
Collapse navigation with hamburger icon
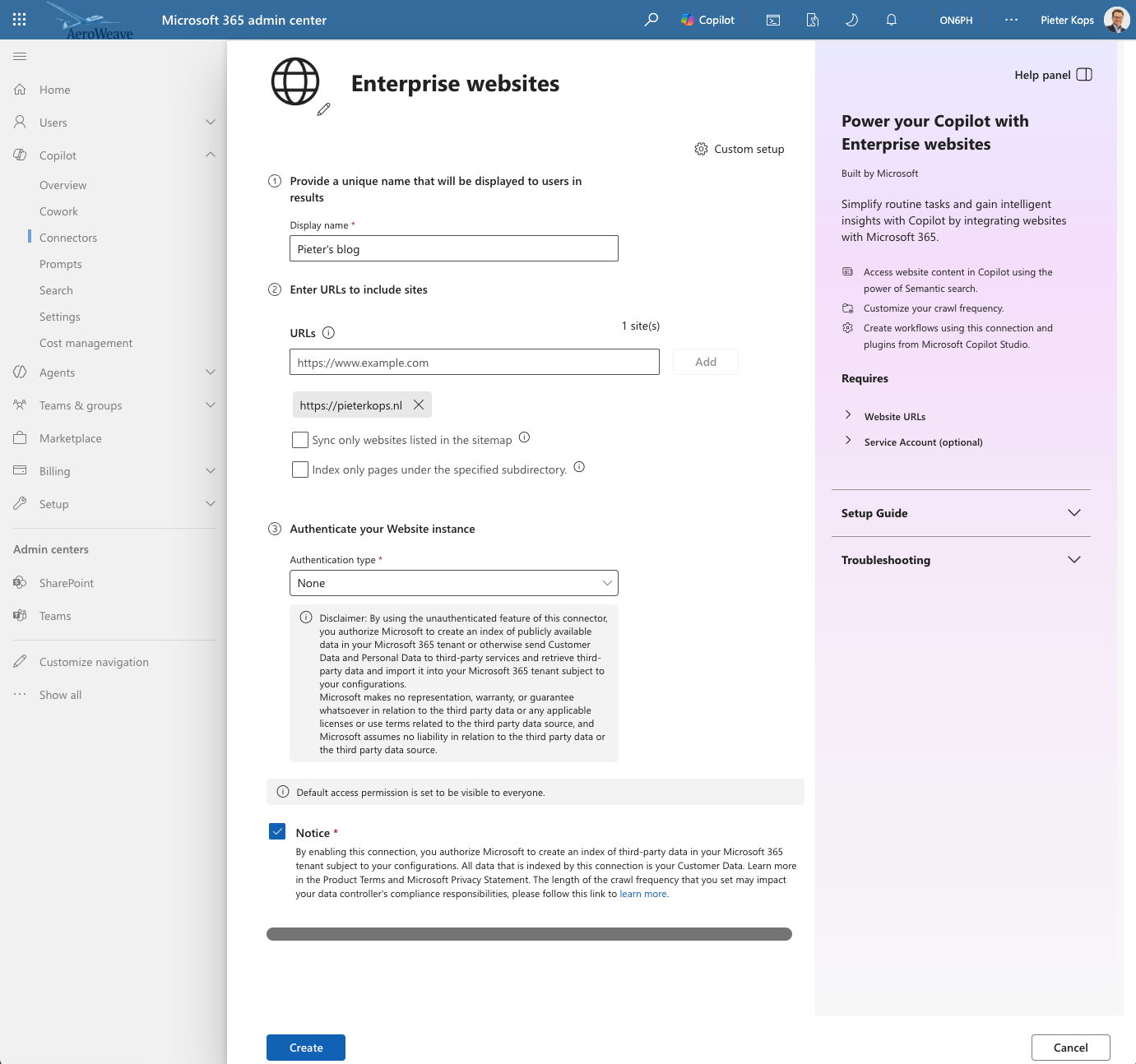pyautogui.click(x=20, y=56)
